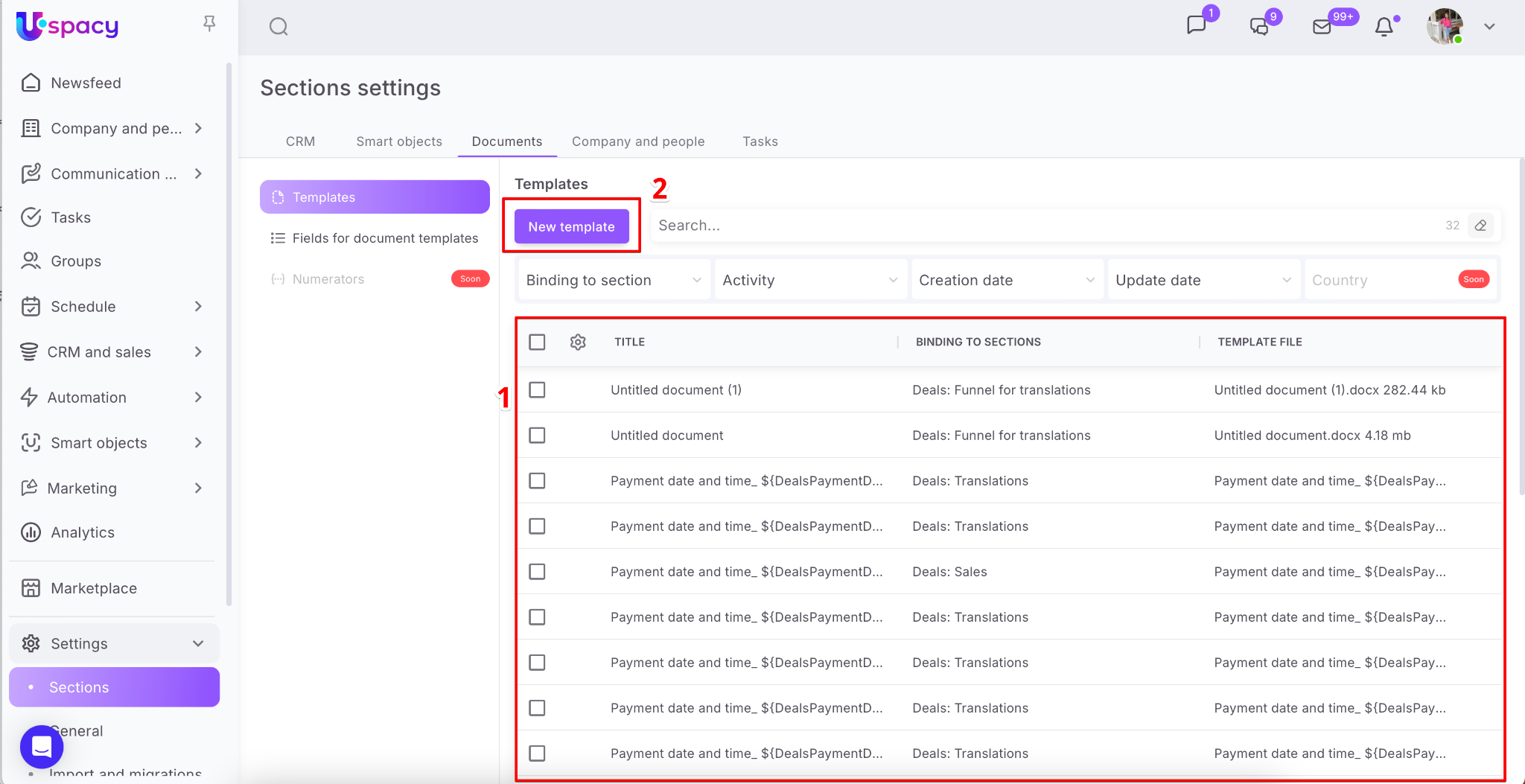Open table column settings gear icon
Viewport: 1525px width, 784px height.
(x=578, y=342)
